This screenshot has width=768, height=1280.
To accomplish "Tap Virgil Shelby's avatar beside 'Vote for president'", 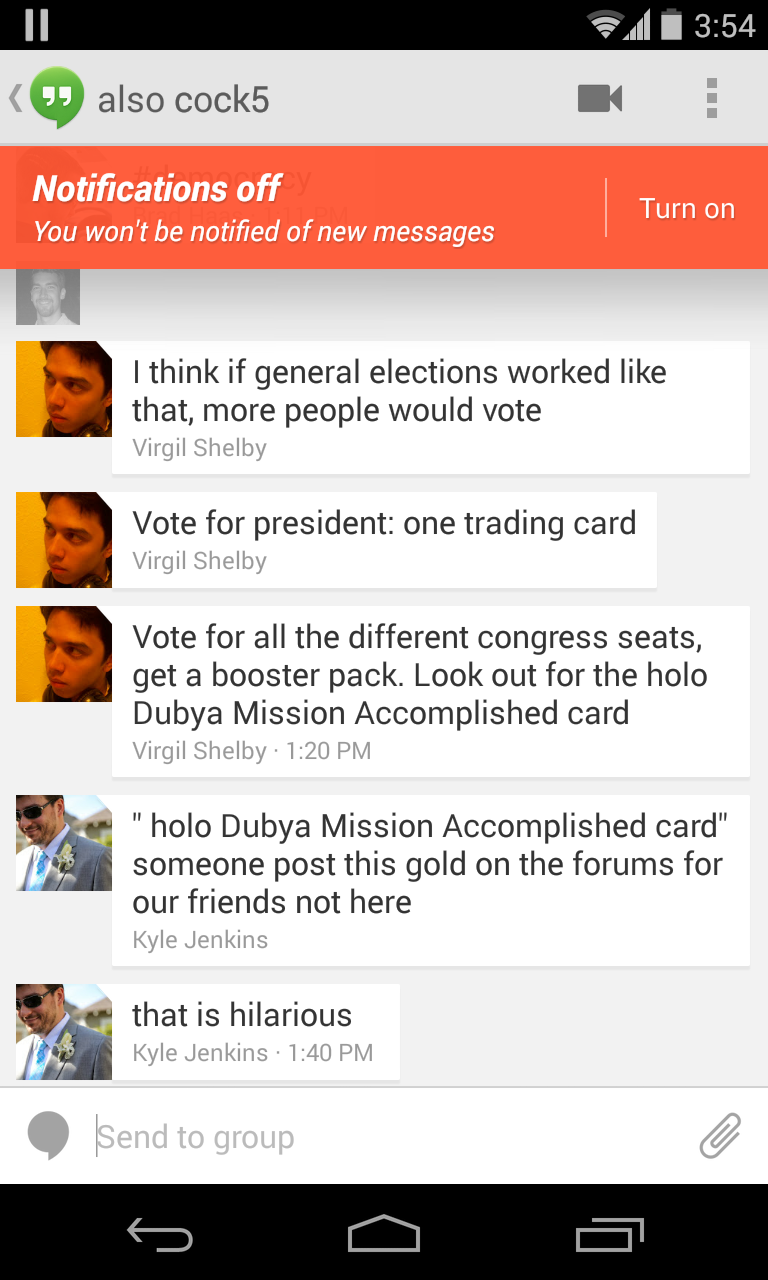I will tap(63, 539).
